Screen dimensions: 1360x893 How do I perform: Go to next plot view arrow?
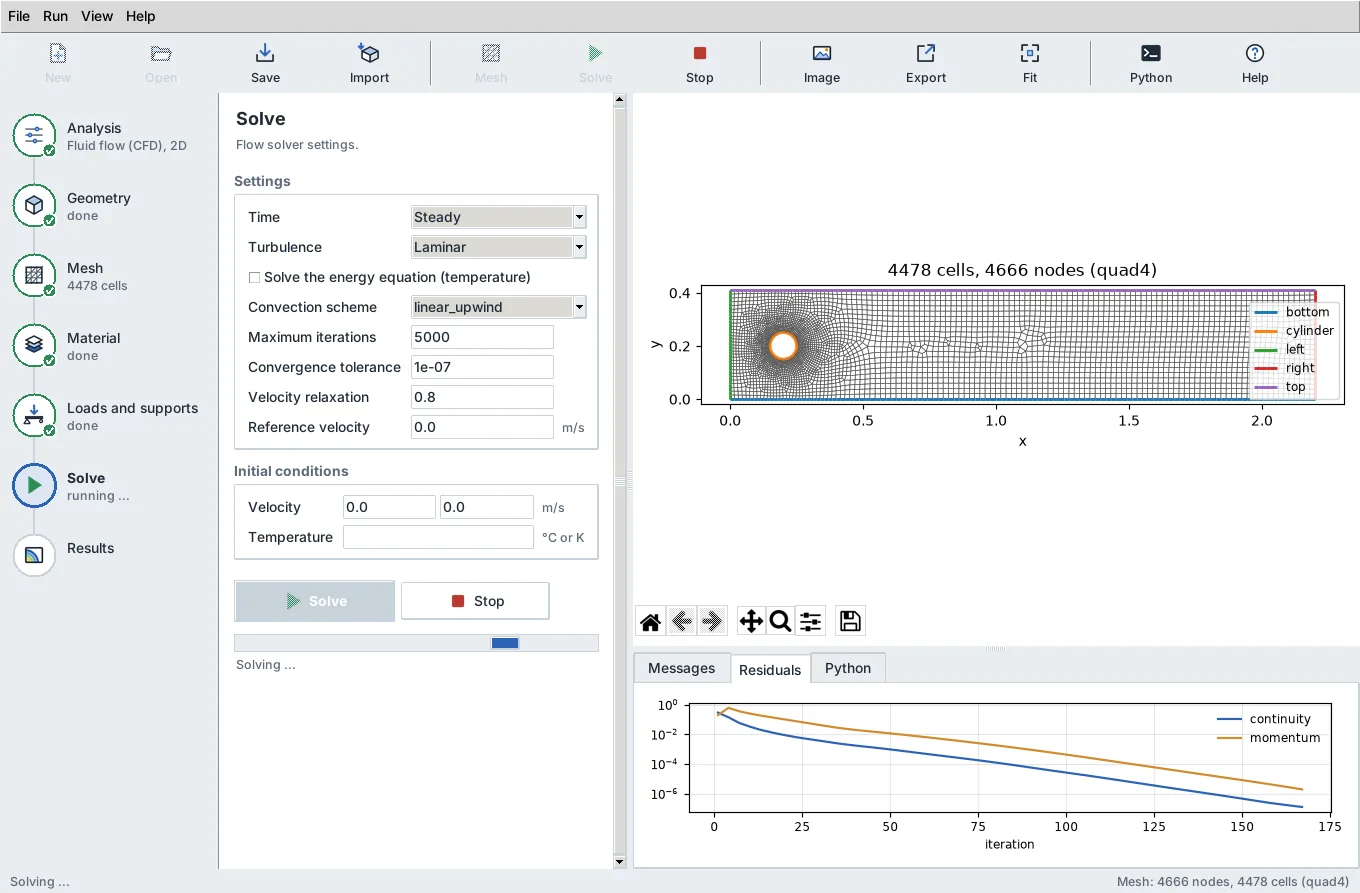point(712,621)
